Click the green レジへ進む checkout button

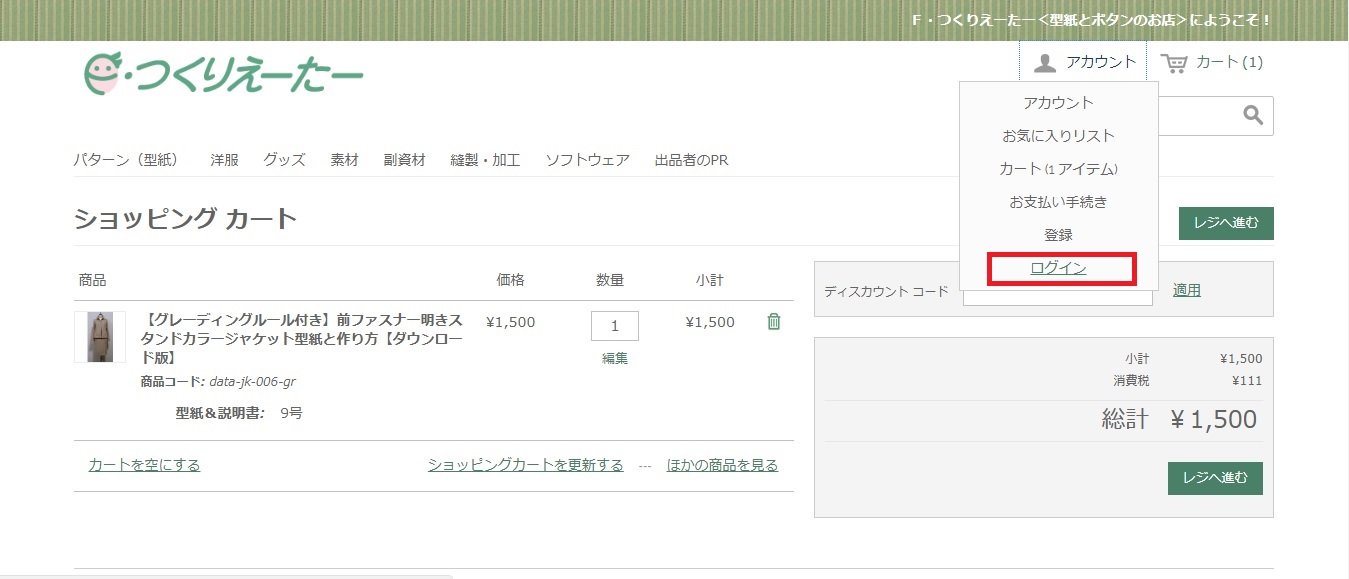(x=1225, y=223)
